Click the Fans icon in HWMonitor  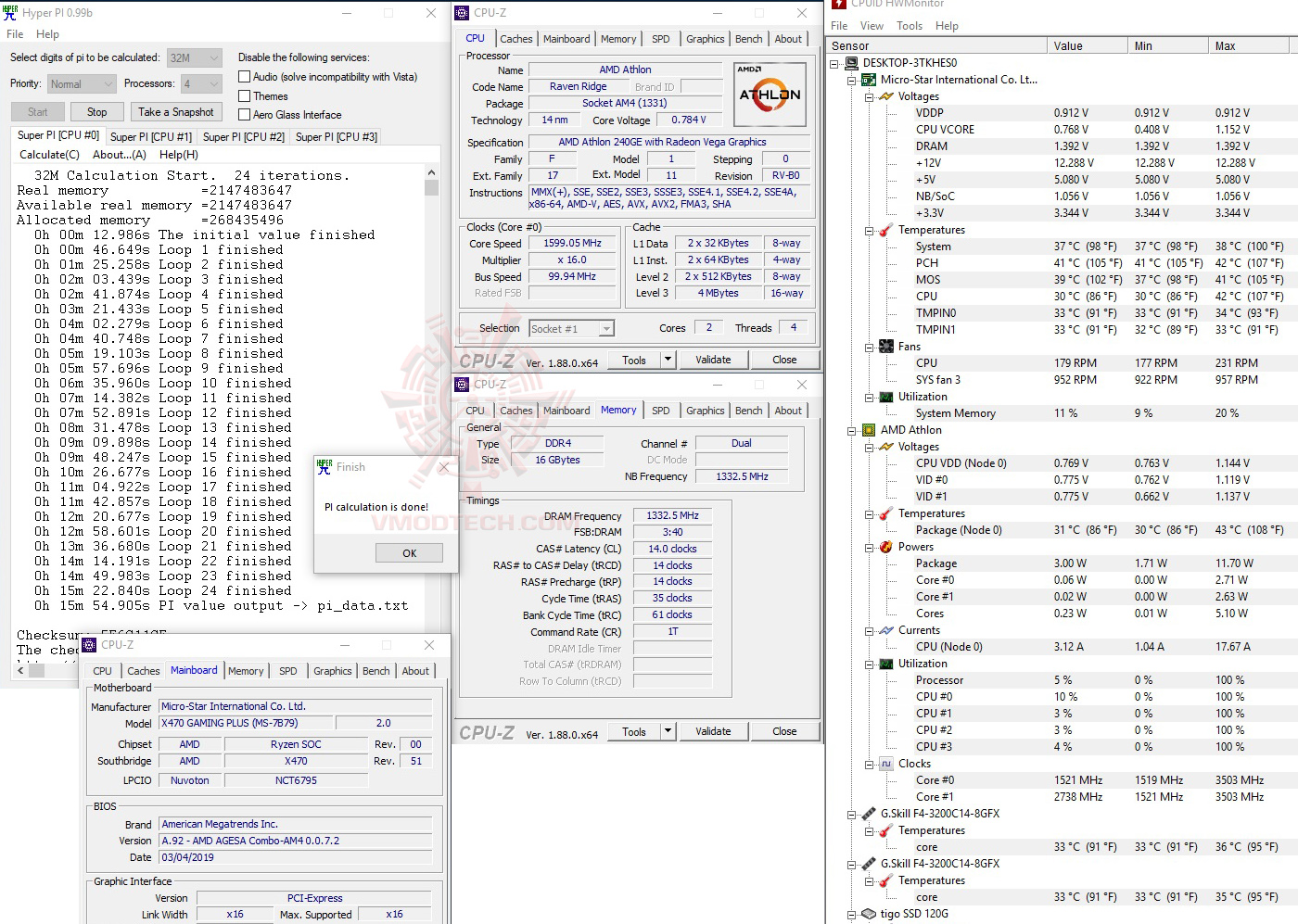click(886, 347)
